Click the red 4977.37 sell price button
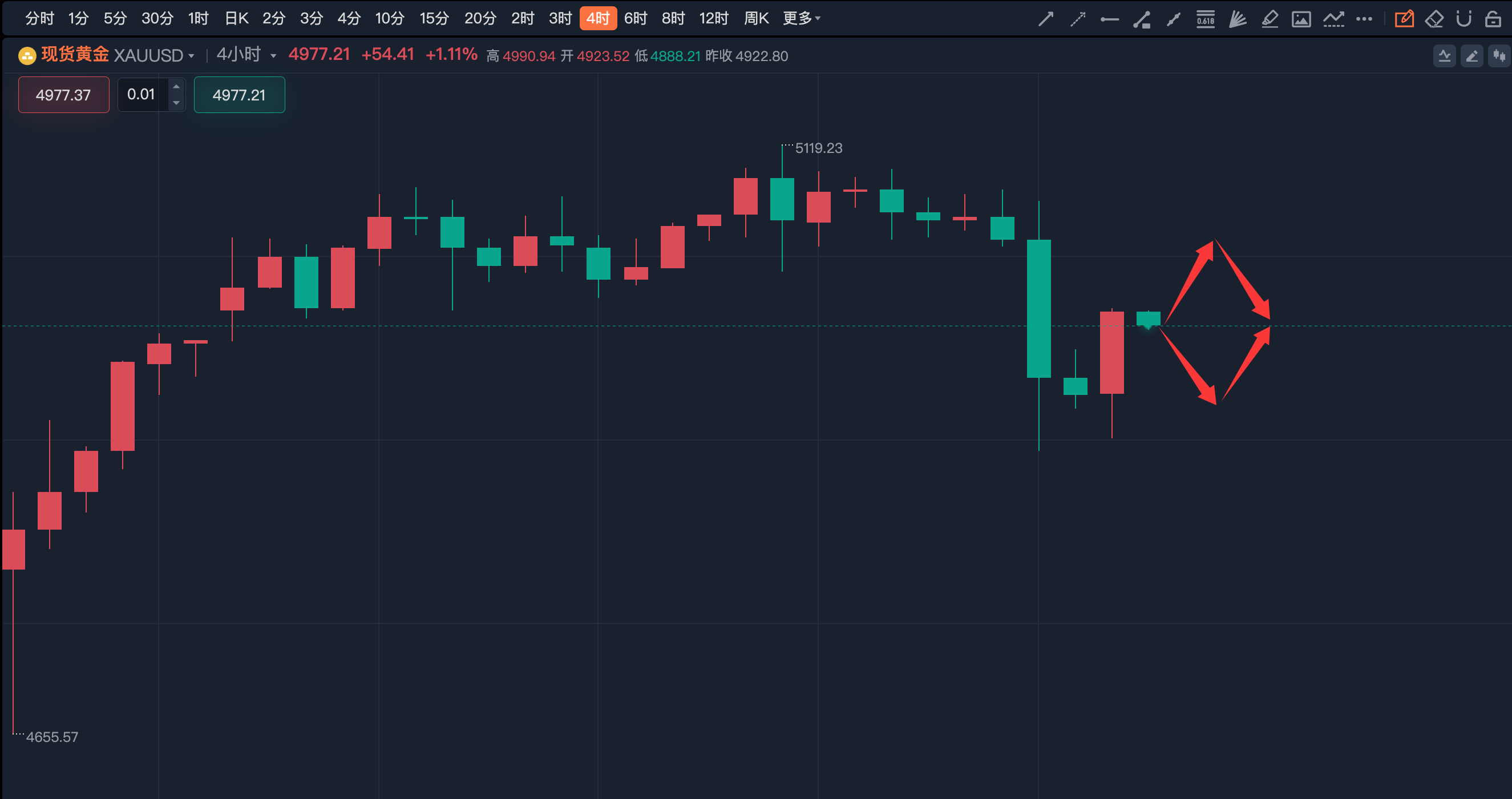The image size is (1512, 799). (63, 95)
